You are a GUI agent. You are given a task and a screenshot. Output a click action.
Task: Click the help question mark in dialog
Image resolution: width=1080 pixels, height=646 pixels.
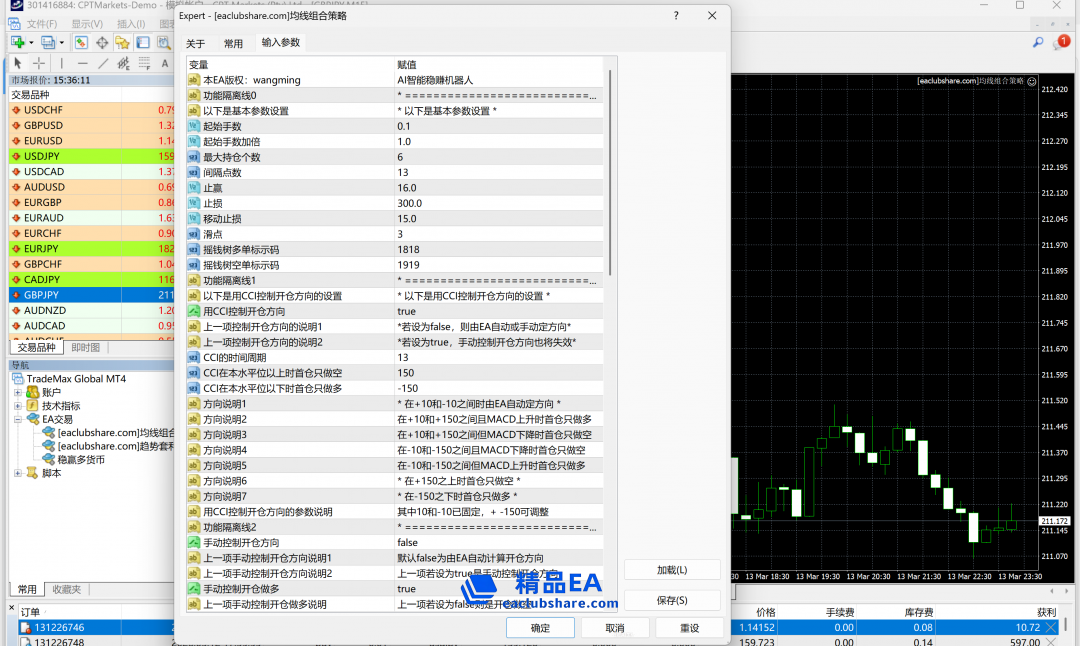[x=676, y=16]
